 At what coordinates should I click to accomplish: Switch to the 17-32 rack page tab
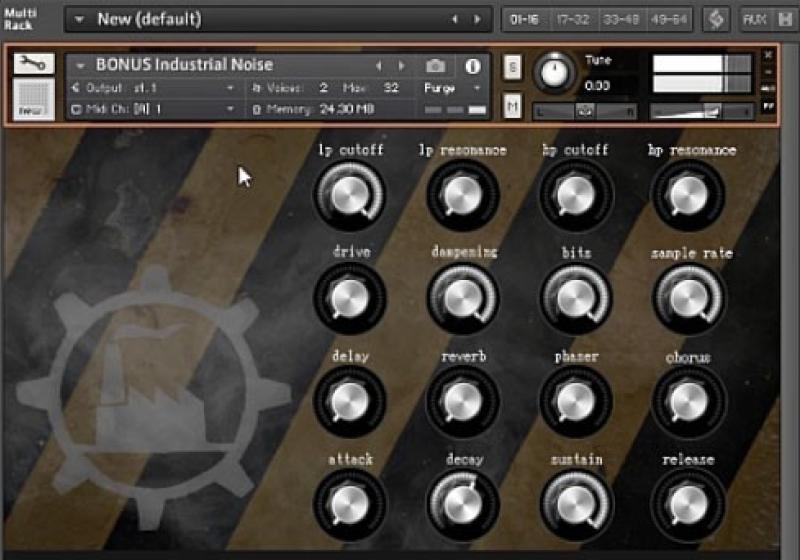(573, 19)
